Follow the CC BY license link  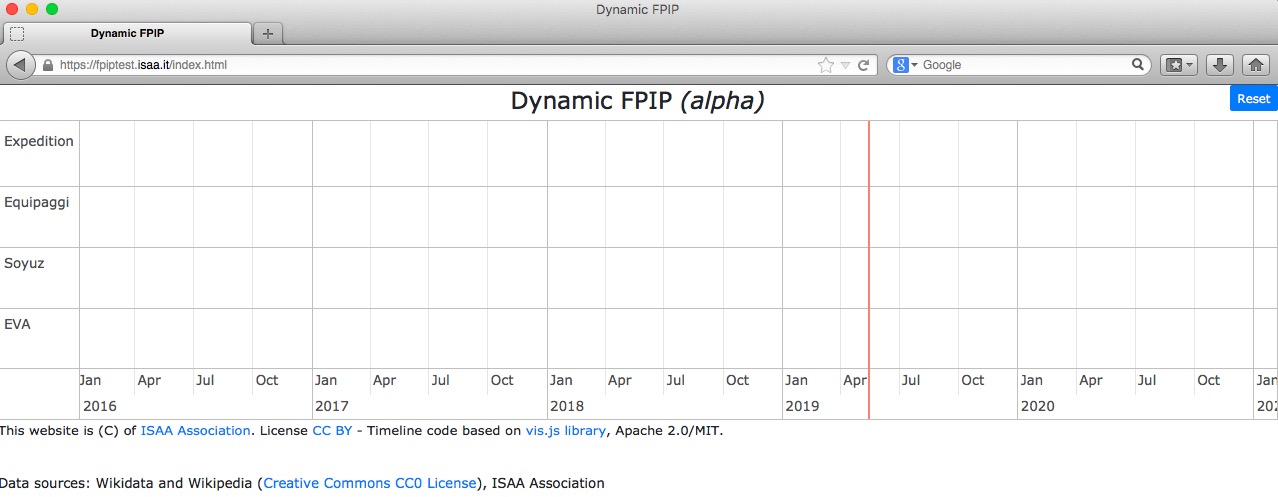332,431
